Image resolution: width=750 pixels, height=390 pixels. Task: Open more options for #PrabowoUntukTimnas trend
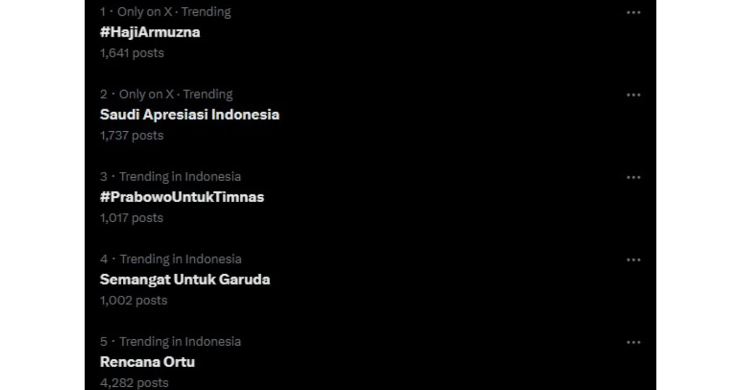[633, 178]
